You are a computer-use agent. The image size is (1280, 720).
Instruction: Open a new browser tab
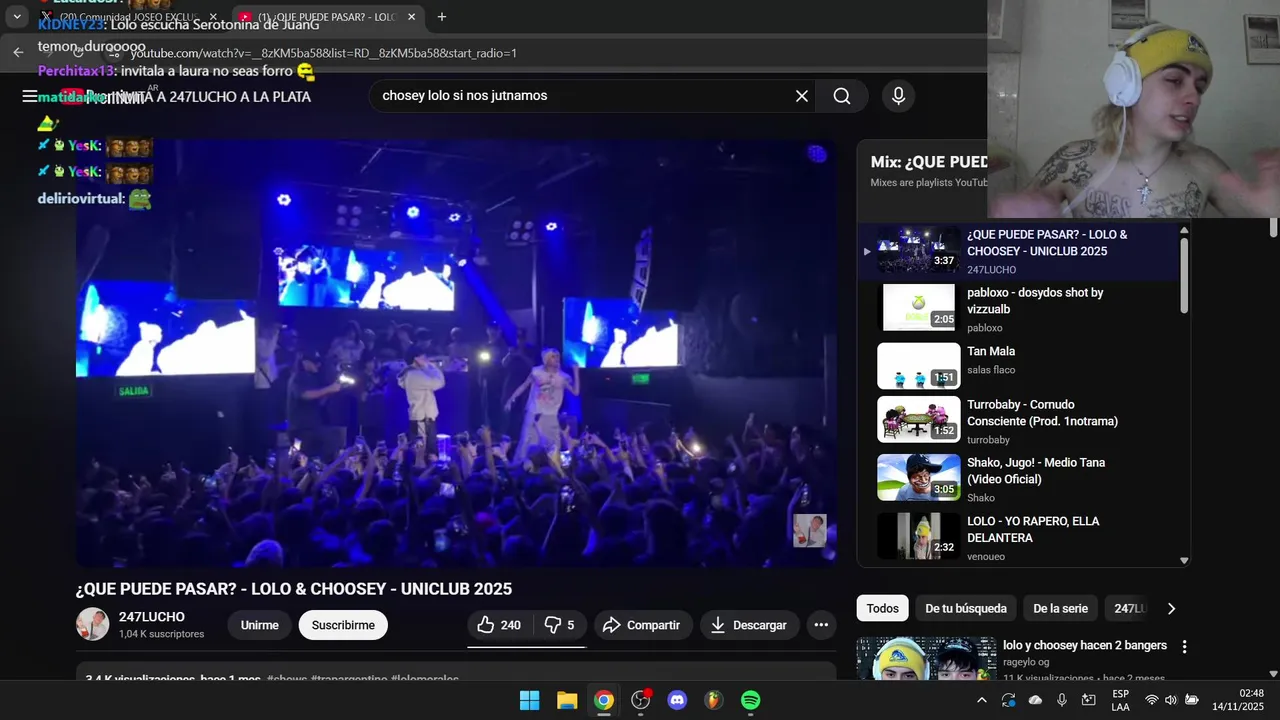[x=442, y=17]
